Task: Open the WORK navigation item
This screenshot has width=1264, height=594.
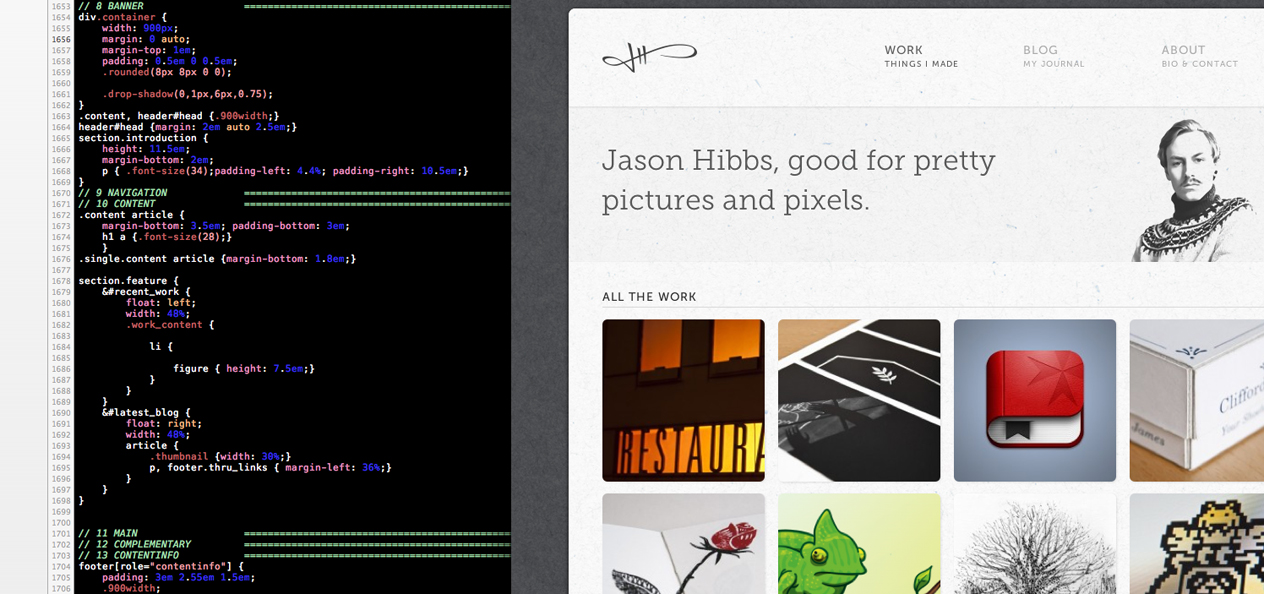Action: click(x=921, y=56)
